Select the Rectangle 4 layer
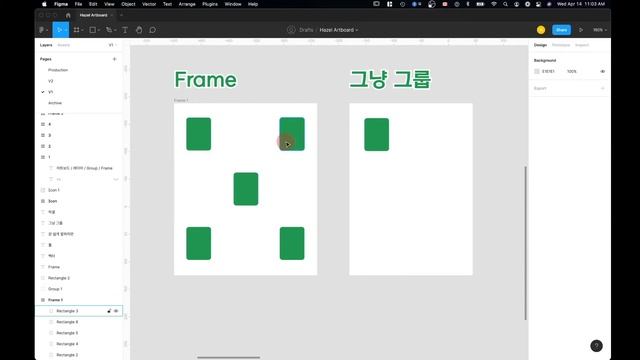This screenshot has width=640, height=360. (x=67, y=344)
